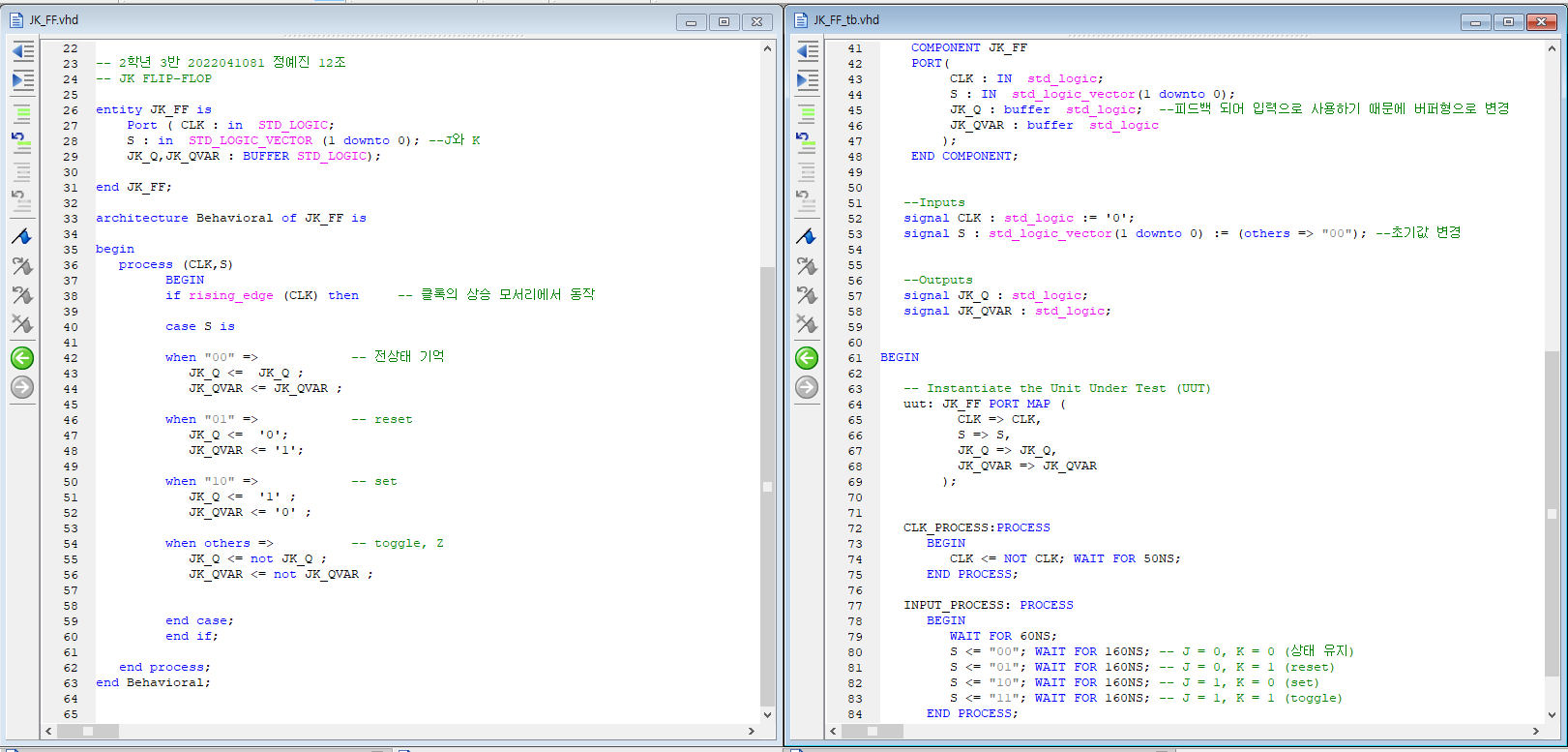This screenshot has height=752, width=1568.
Task: Click the 'JK_Q <= not JK_Q' line
Action: pyautogui.click(x=257, y=559)
